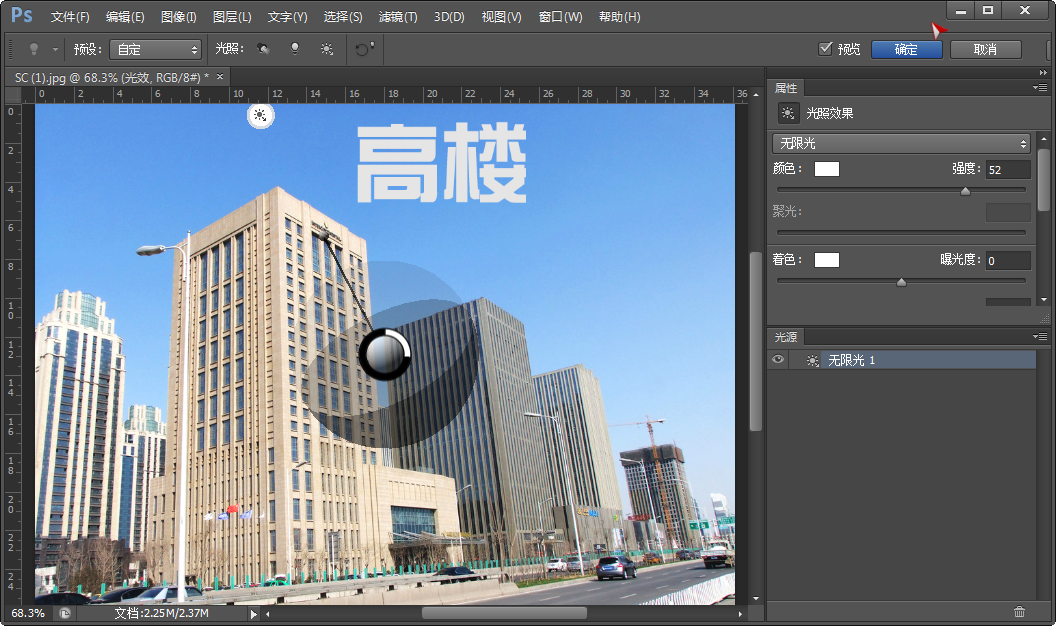Open the Properties panel options menu

pyautogui.click(x=1040, y=88)
